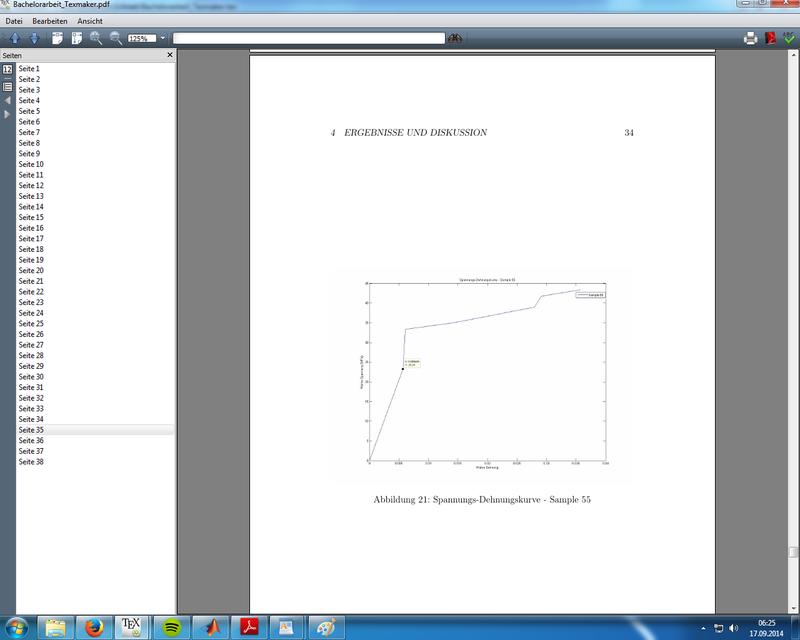Click the binoculars search icon
This screenshot has width=800, height=640.
(x=455, y=39)
